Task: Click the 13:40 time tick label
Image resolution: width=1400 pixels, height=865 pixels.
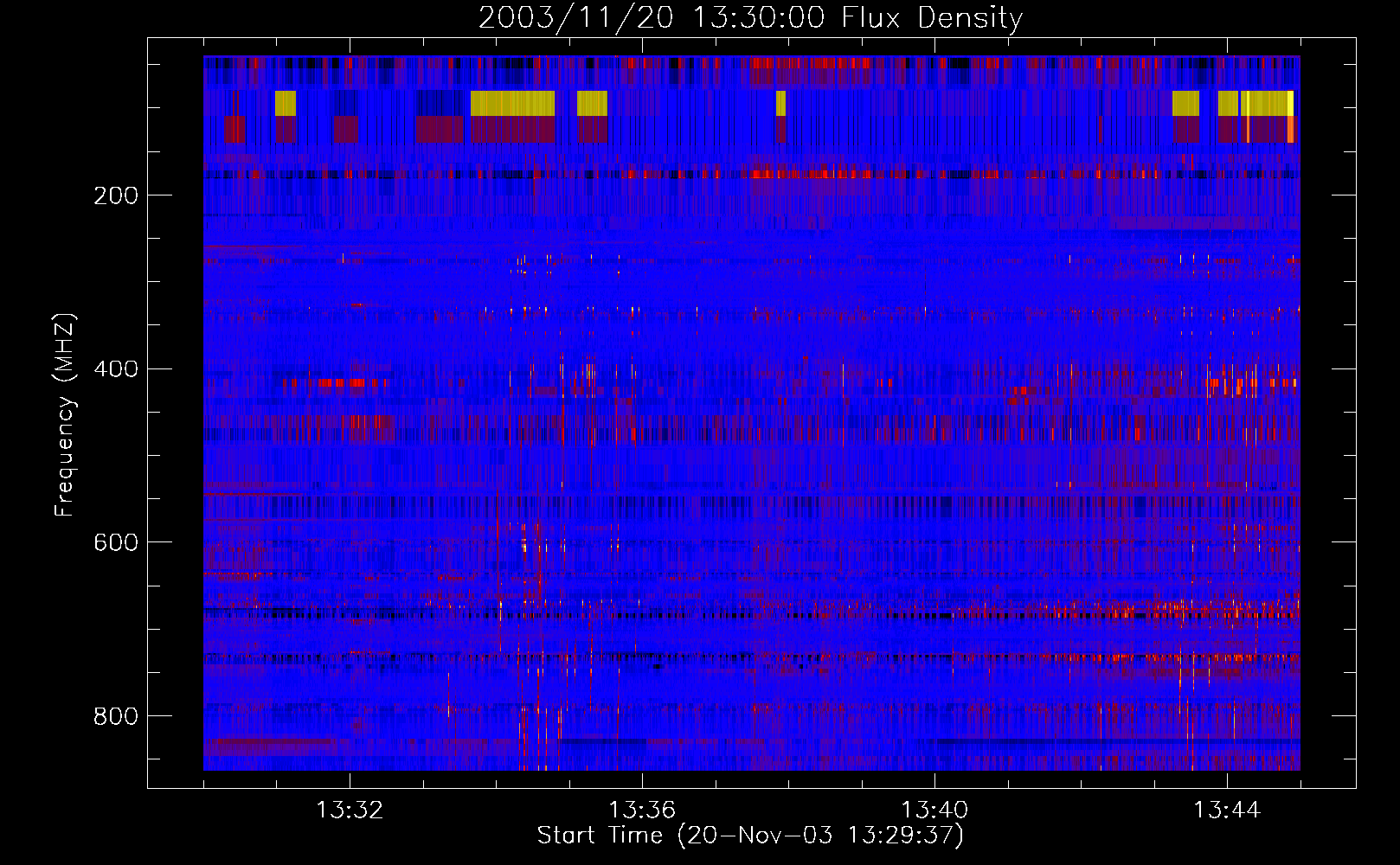Action: 934,811
